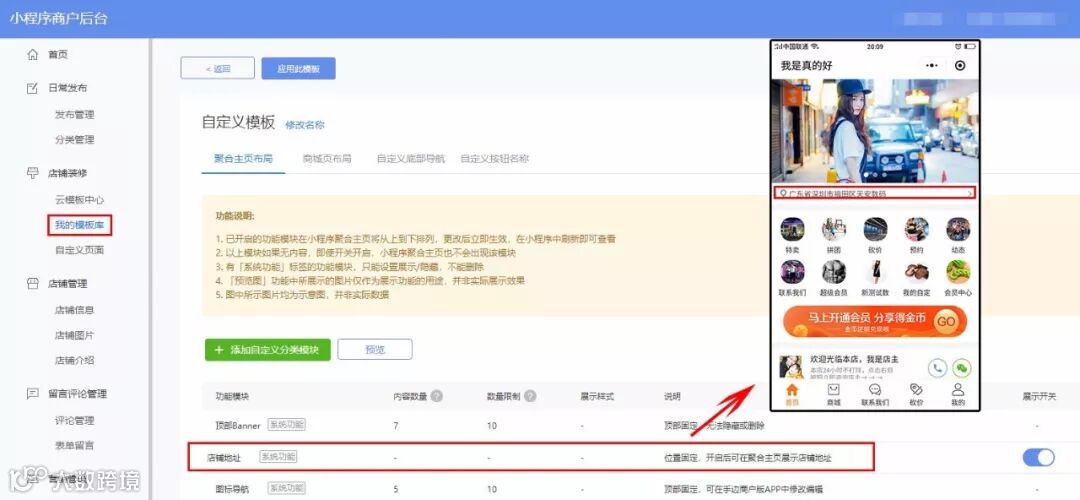This screenshot has height=500, width=1080.
Task: Tap the 商城 tab in preview bottom bar
Action: click(833, 395)
